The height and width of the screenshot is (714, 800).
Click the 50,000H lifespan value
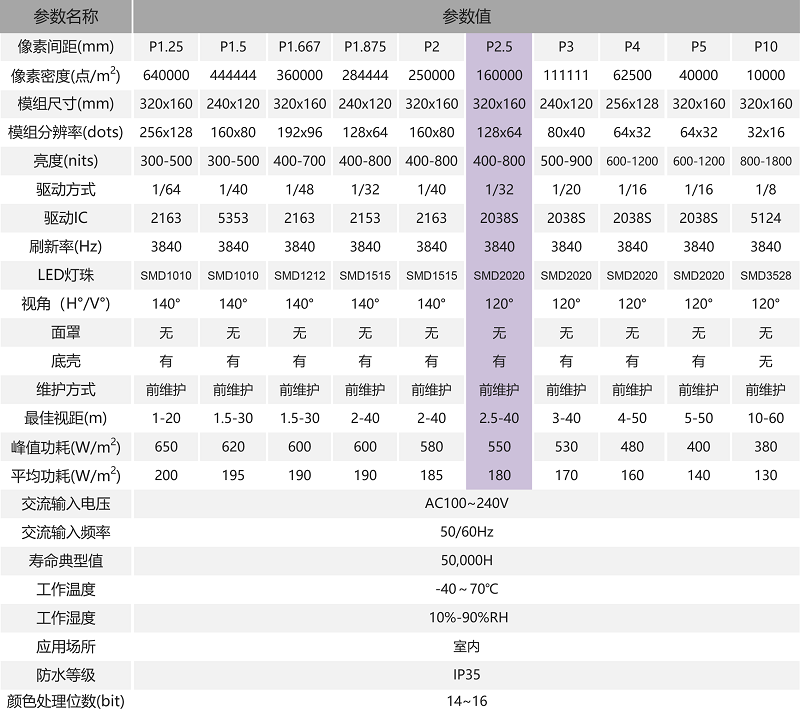click(466, 561)
